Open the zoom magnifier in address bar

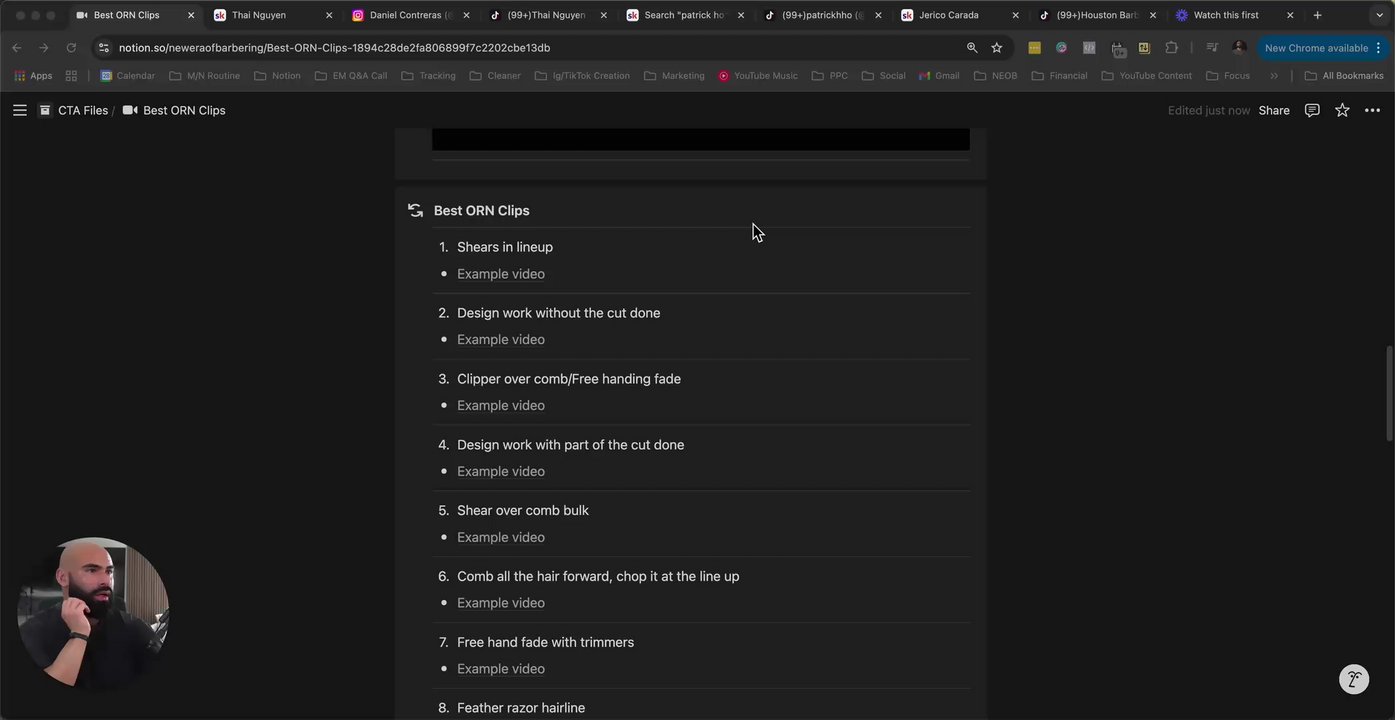click(972, 48)
